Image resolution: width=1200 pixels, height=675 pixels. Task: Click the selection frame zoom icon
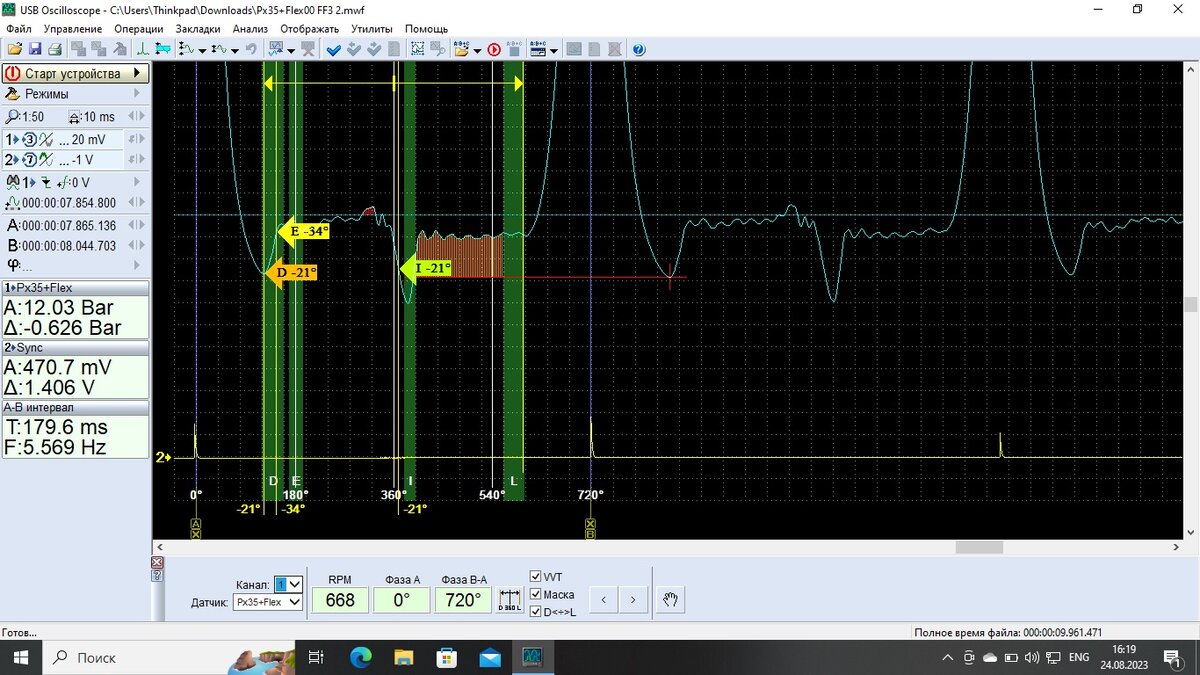point(418,49)
